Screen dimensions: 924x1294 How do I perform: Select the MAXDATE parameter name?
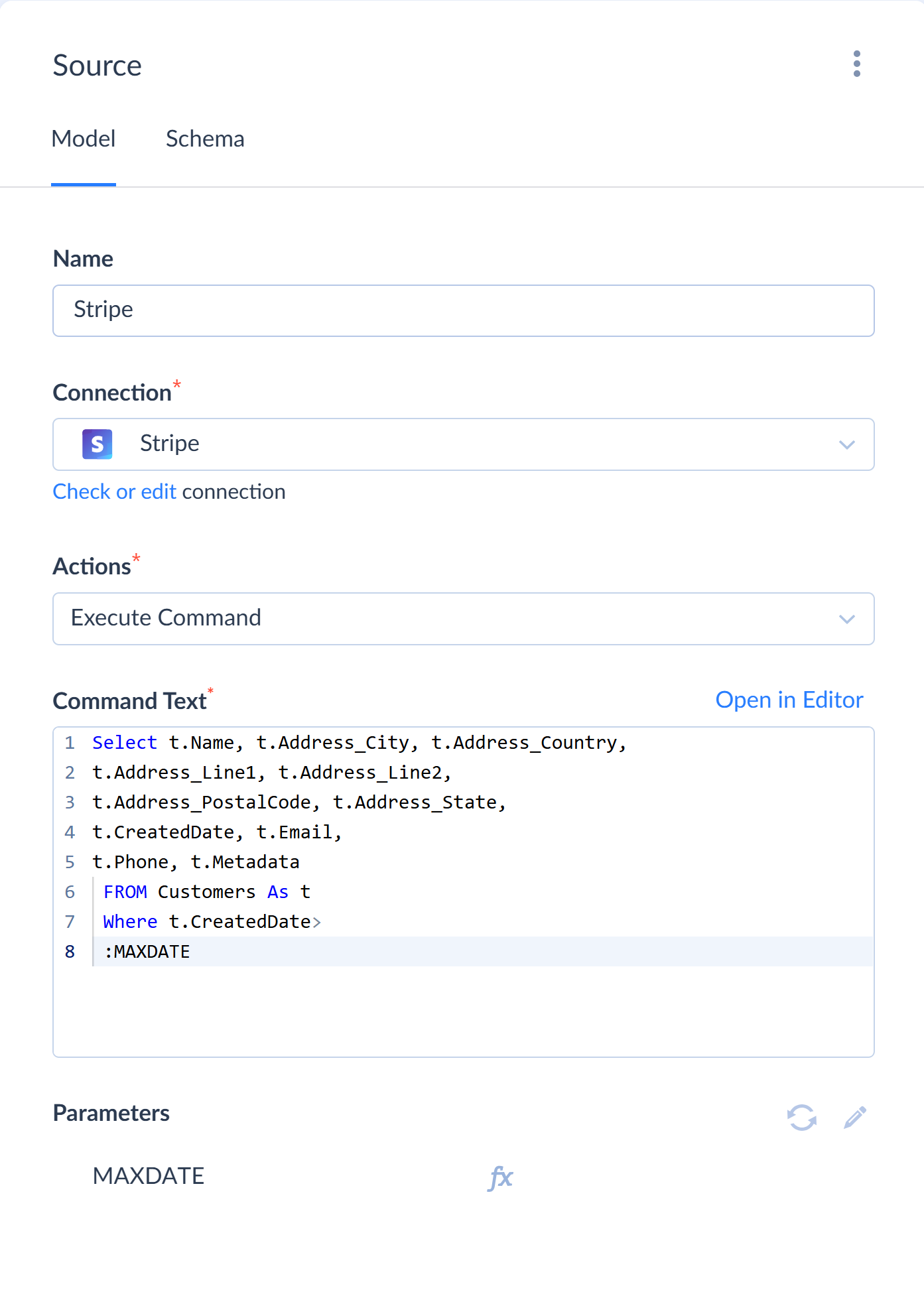[149, 1176]
